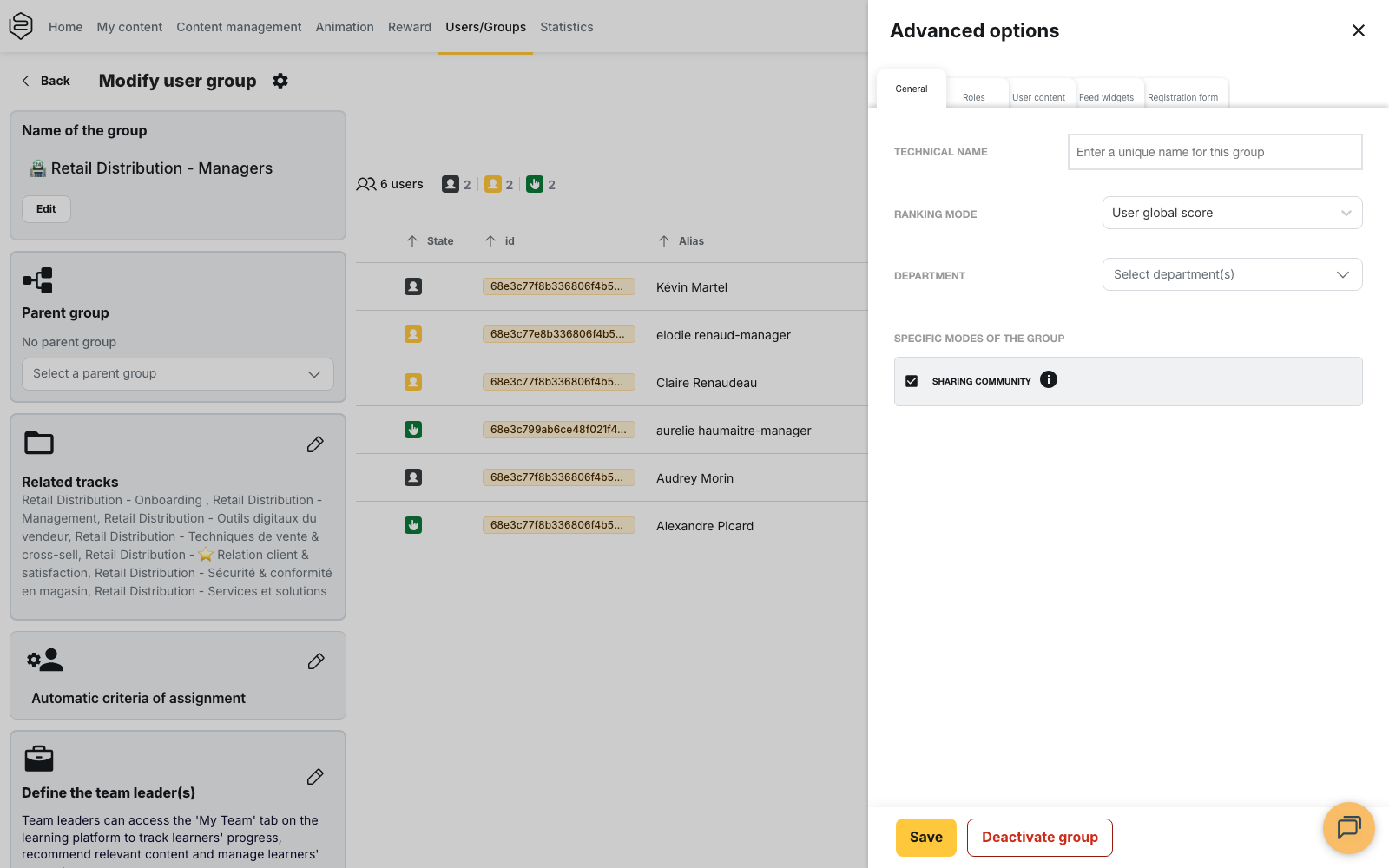The height and width of the screenshot is (868, 1389).
Task: Open the Animation menu
Action: point(345,27)
